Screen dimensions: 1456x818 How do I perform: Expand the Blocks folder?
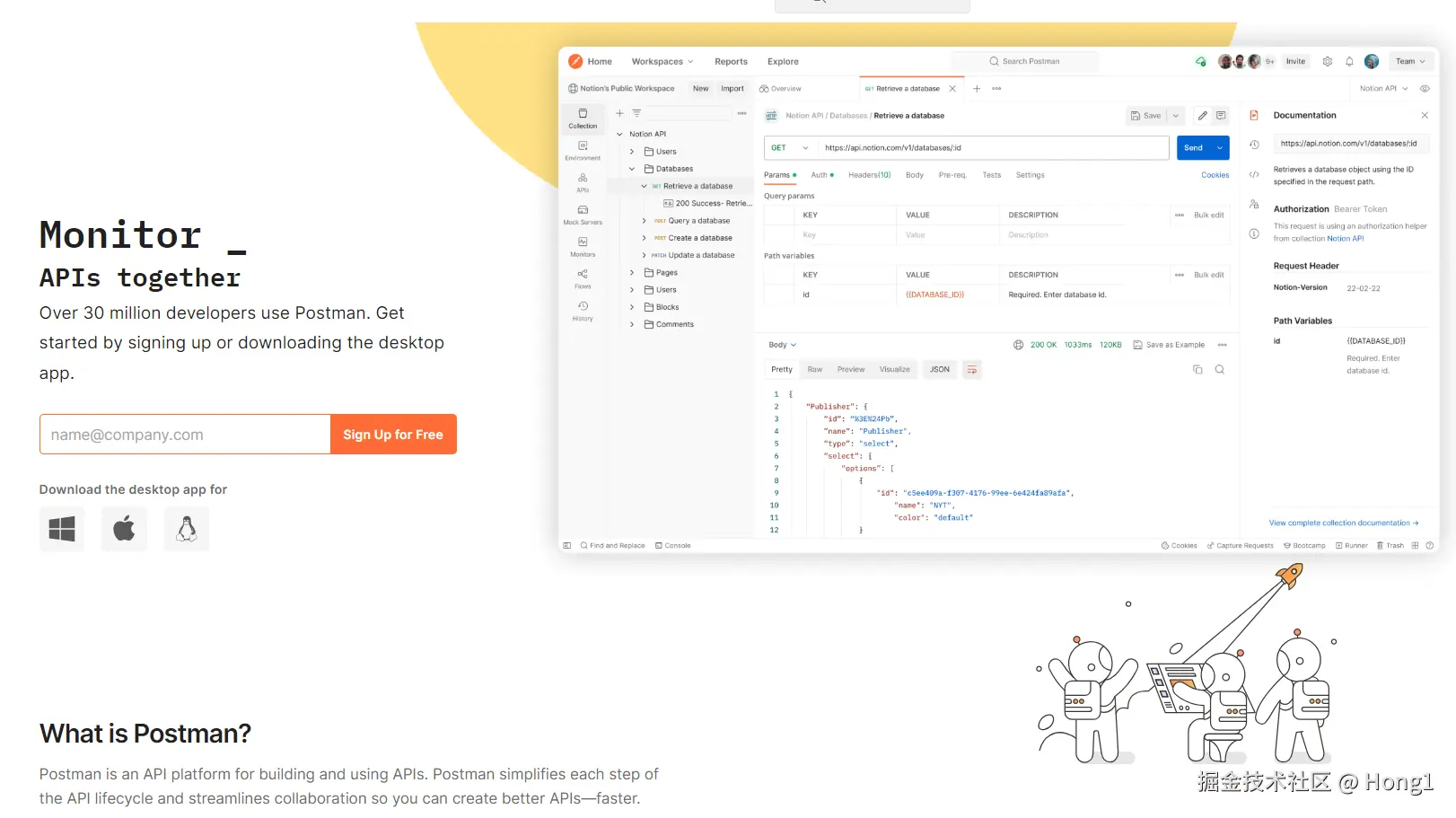point(632,307)
